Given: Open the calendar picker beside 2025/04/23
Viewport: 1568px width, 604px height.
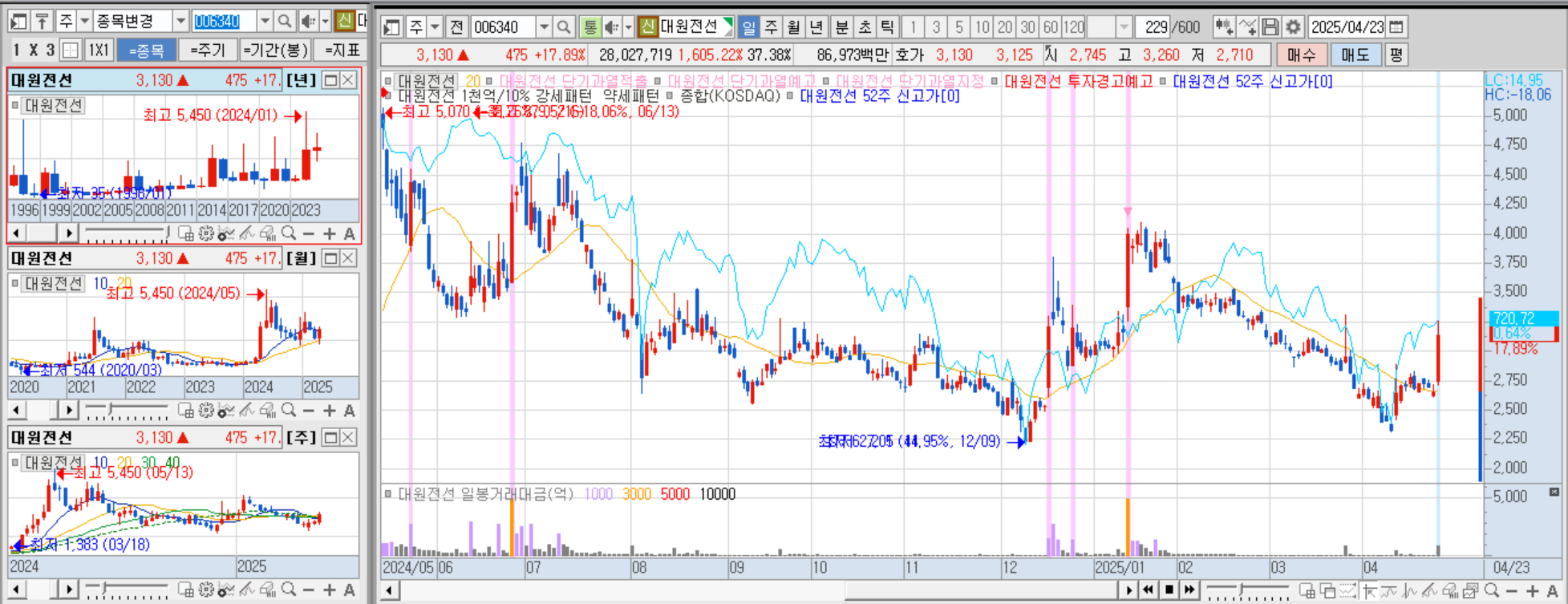Looking at the screenshot, I should click(x=1396, y=27).
